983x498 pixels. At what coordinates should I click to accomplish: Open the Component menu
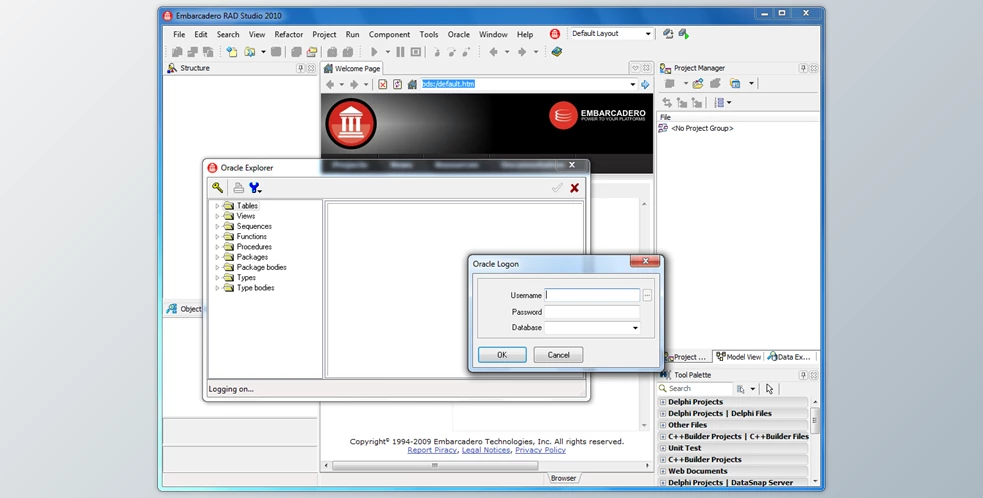(389, 34)
